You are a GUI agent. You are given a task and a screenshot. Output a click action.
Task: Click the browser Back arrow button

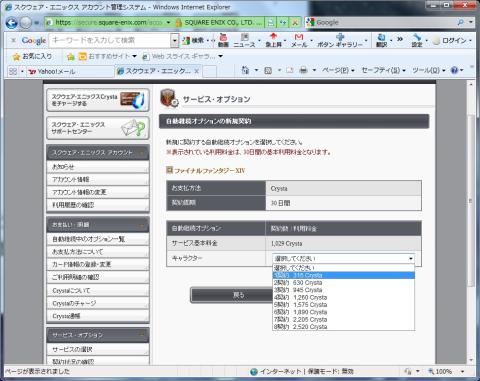click(12, 23)
